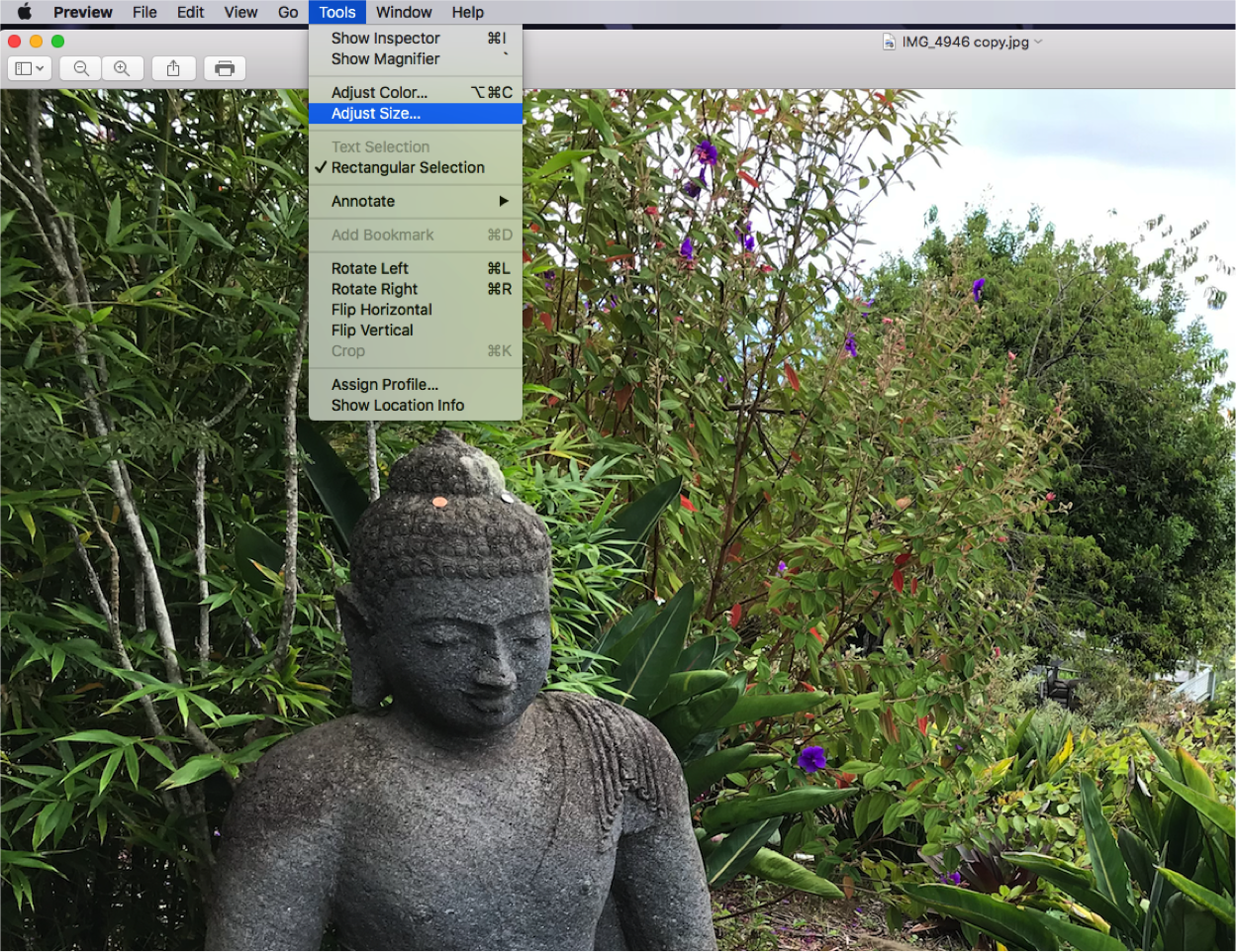Image resolution: width=1236 pixels, height=952 pixels.
Task: Open the Share toolbar button
Action: [173, 68]
